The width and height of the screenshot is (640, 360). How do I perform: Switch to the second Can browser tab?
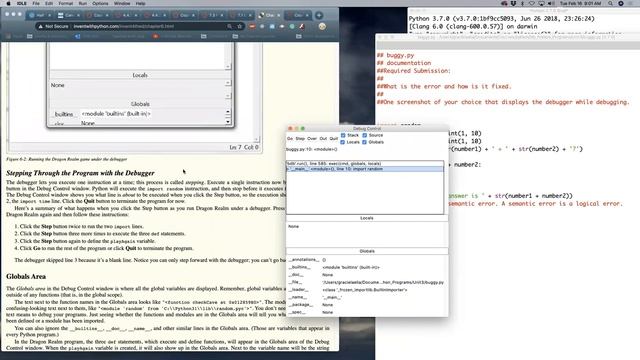[x=68, y=16]
